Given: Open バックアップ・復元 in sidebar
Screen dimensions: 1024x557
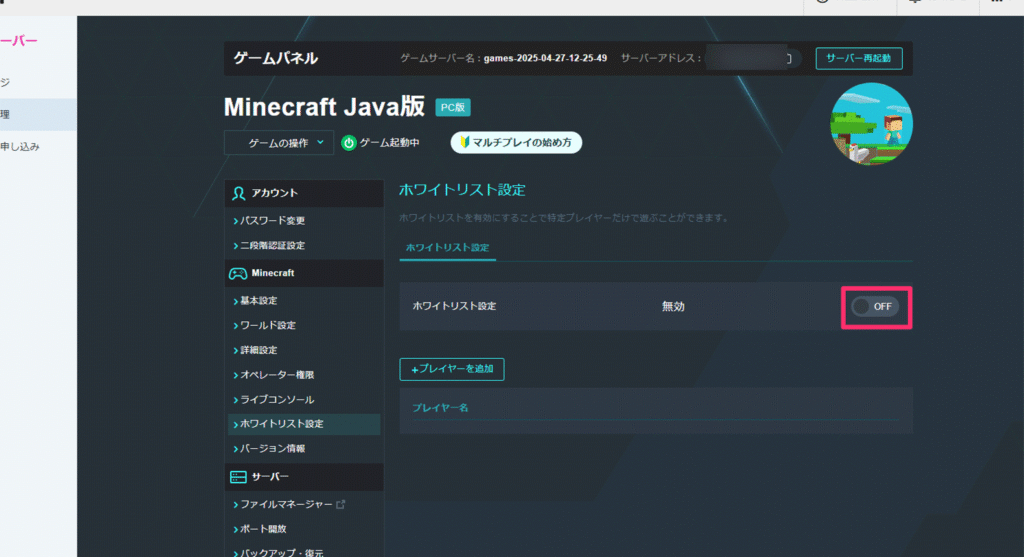Looking at the screenshot, I should 281,552.
